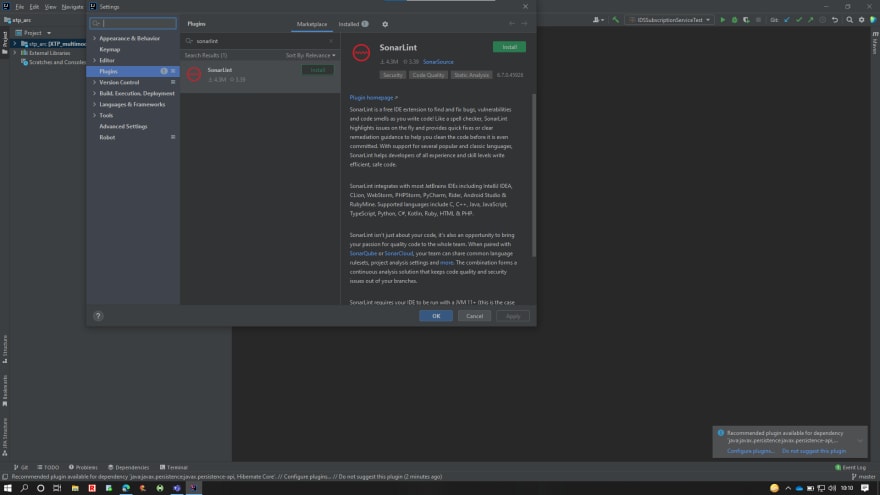The image size is (880, 495).
Task: Open IDSSubscriptionServiceTest run configuration dropdown
Action: pos(670,20)
